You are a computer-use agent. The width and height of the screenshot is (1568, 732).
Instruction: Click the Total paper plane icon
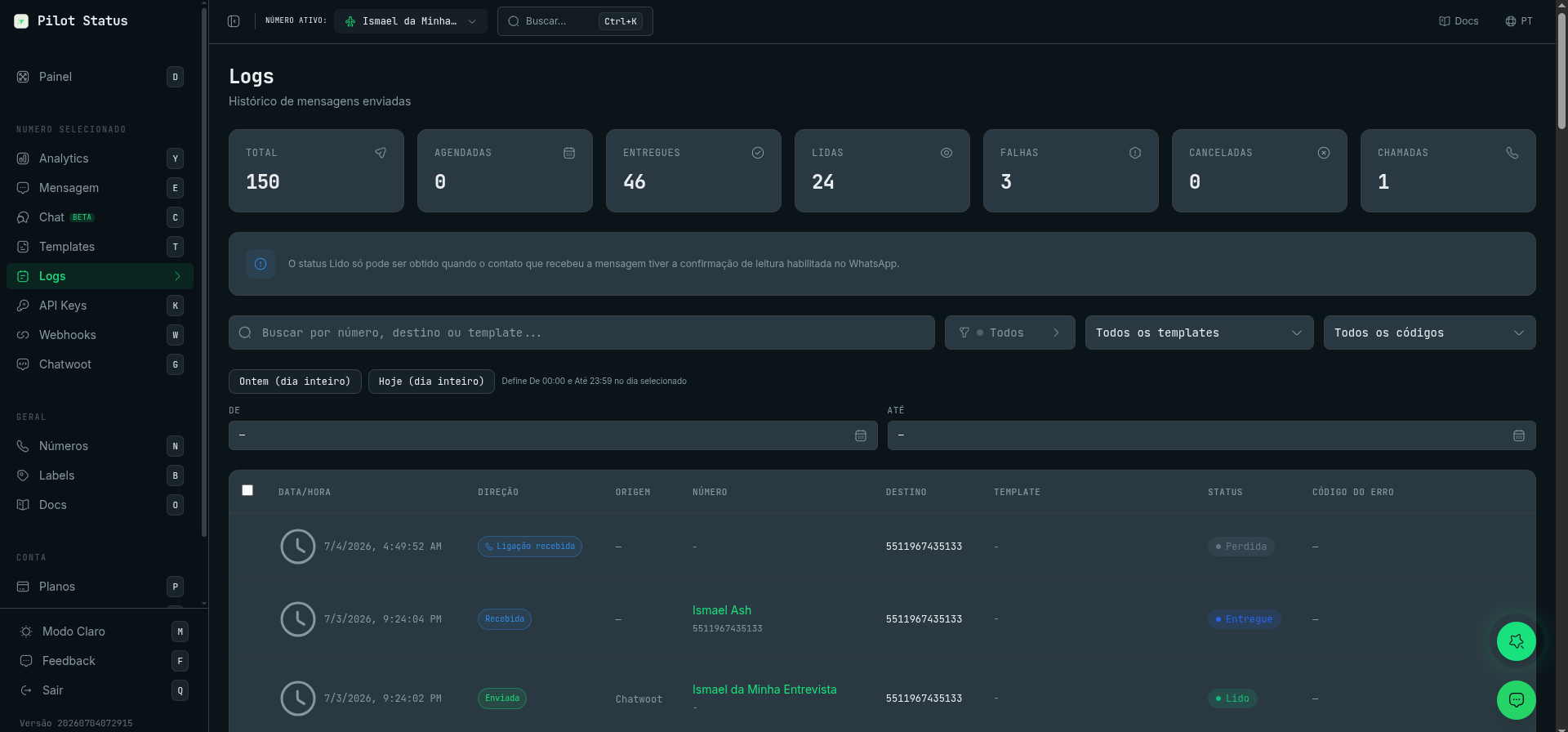(x=381, y=153)
